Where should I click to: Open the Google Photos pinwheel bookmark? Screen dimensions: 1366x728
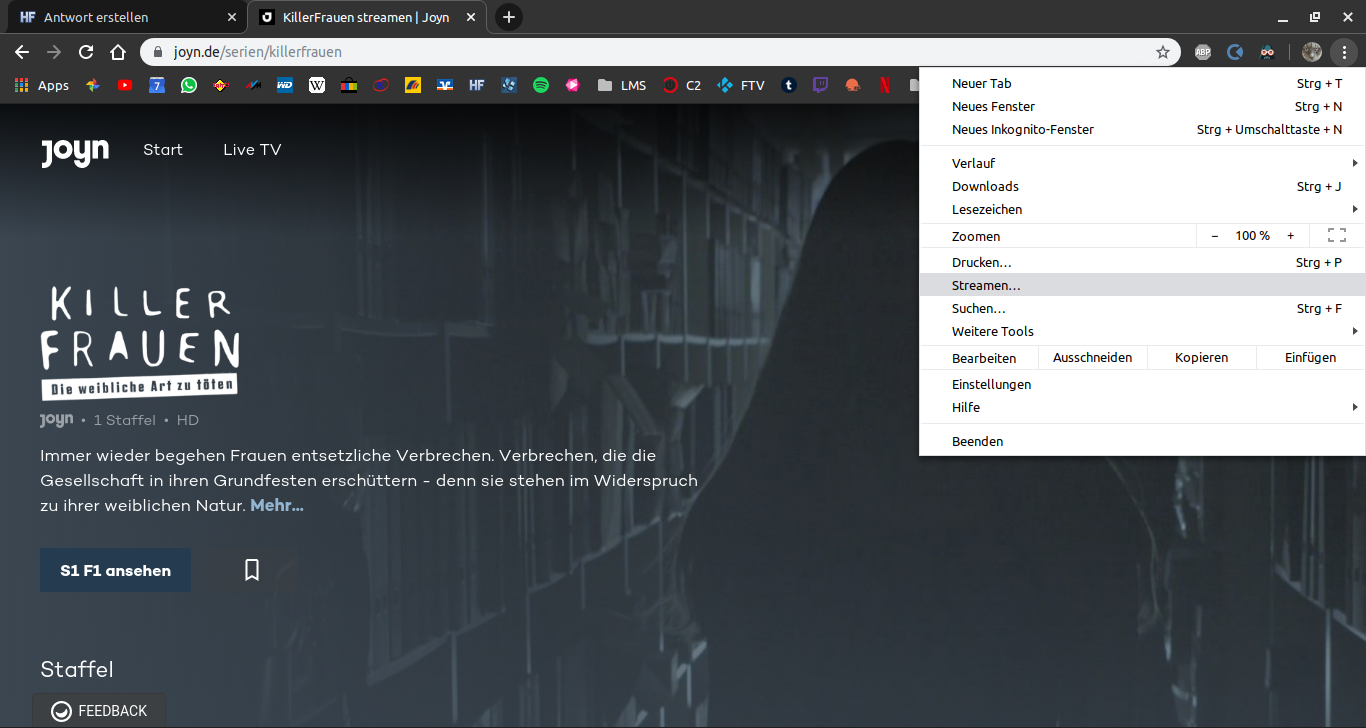pyautogui.click(x=92, y=86)
